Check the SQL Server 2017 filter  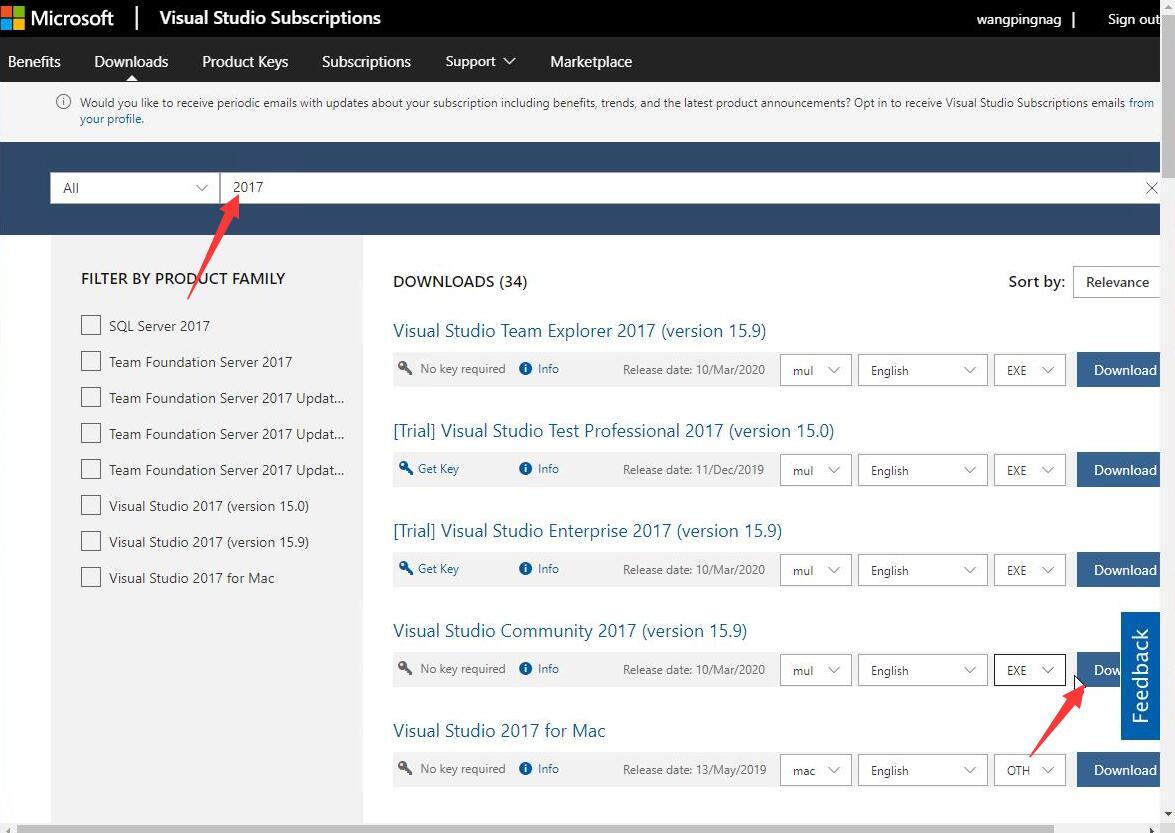[91, 325]
